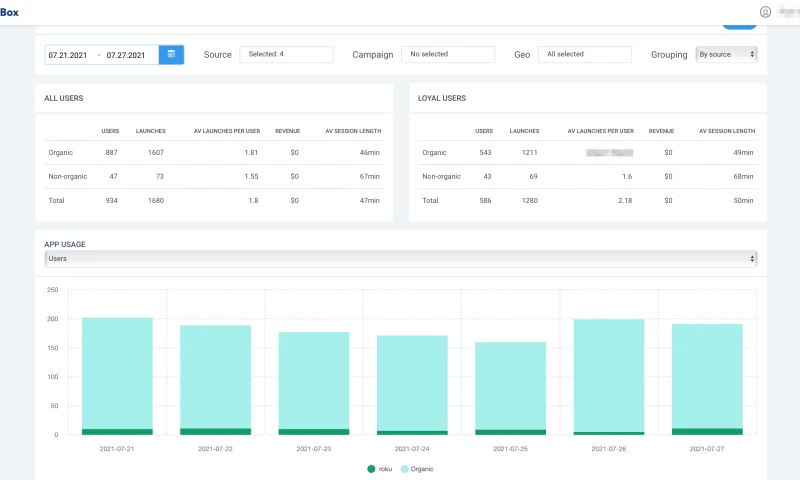Click the blue button above Grouping
Image resolution: width=800 pixels, height=480 pixels.
[x=739, y=24]
